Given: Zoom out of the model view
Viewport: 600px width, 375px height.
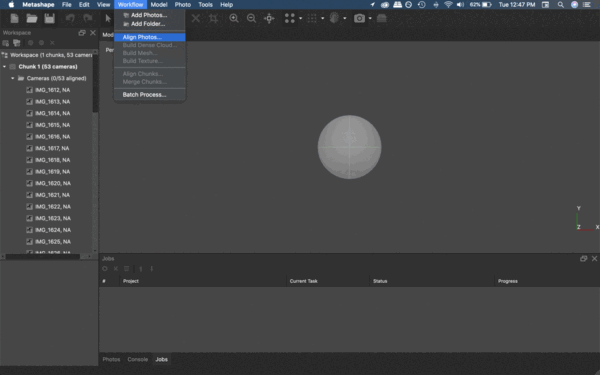Looking at the screenshot, I should pos(251,18).
